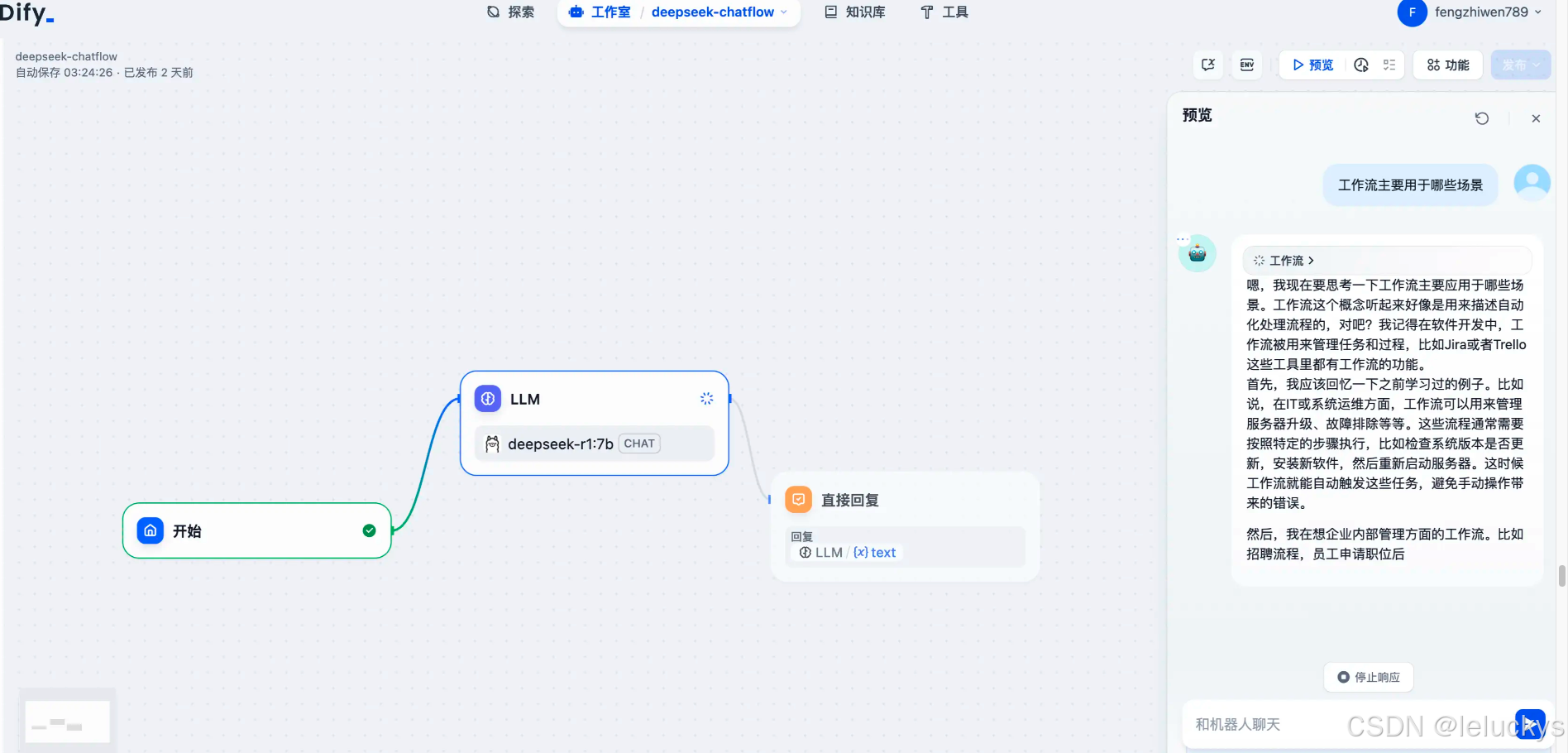Open the 探索 explore tab
This screenshot has width=1568, height=753.
tap(510, 12)
